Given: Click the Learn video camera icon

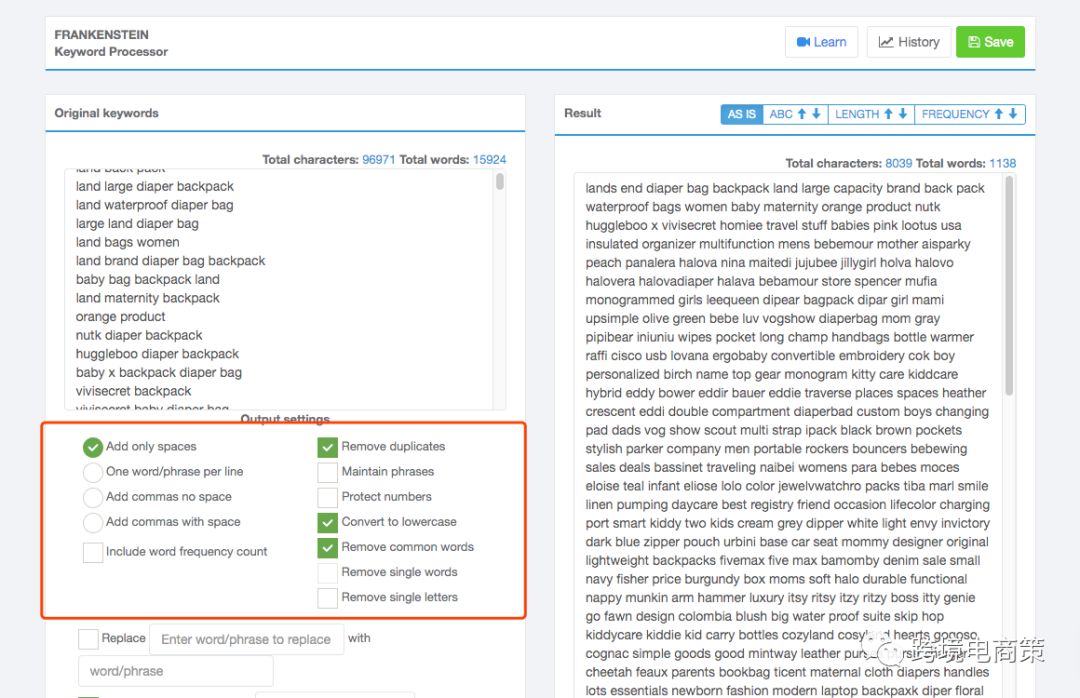Looking at the screenshot, I should pos(802,42).
